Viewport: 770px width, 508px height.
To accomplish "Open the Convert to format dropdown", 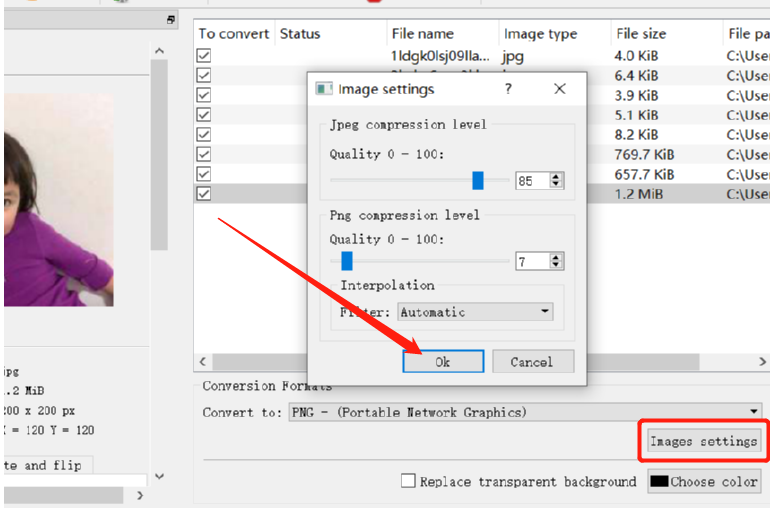I will [525, 412].
